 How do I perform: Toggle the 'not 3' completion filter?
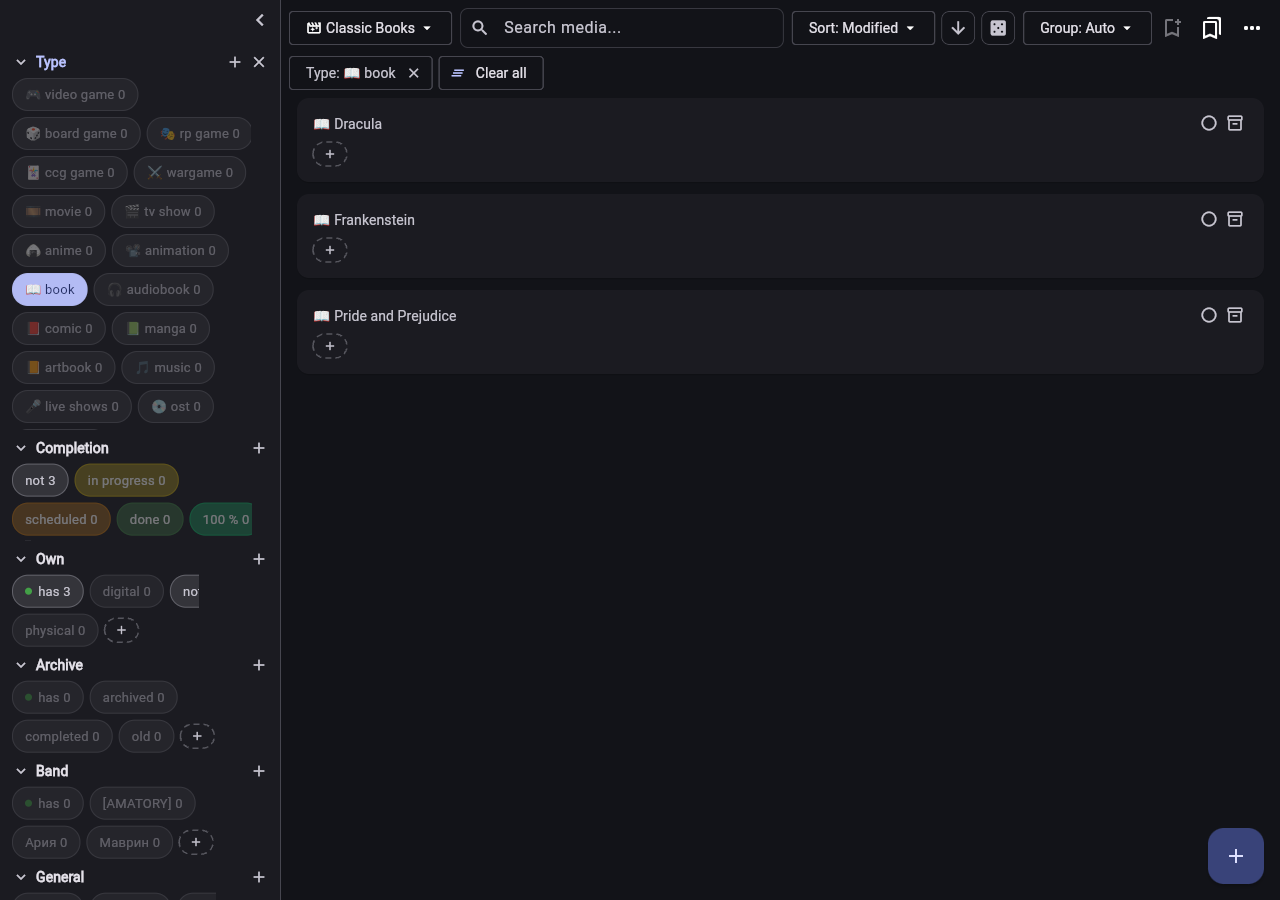click(x=40, y=480)
